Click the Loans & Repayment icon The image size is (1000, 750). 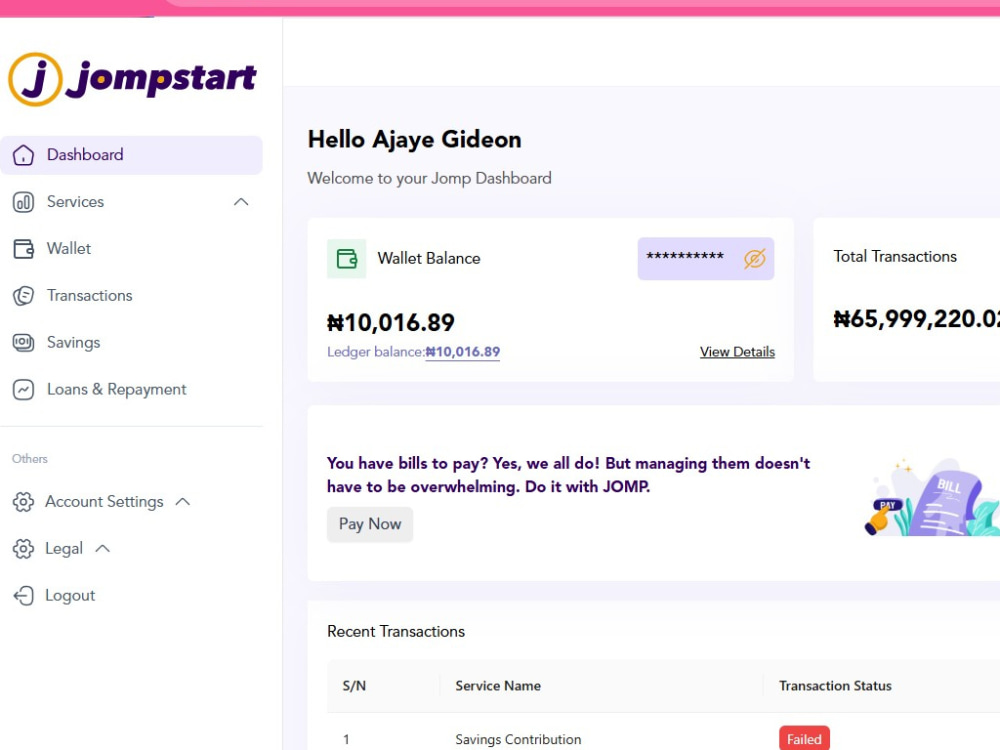(x=24, y=390)
